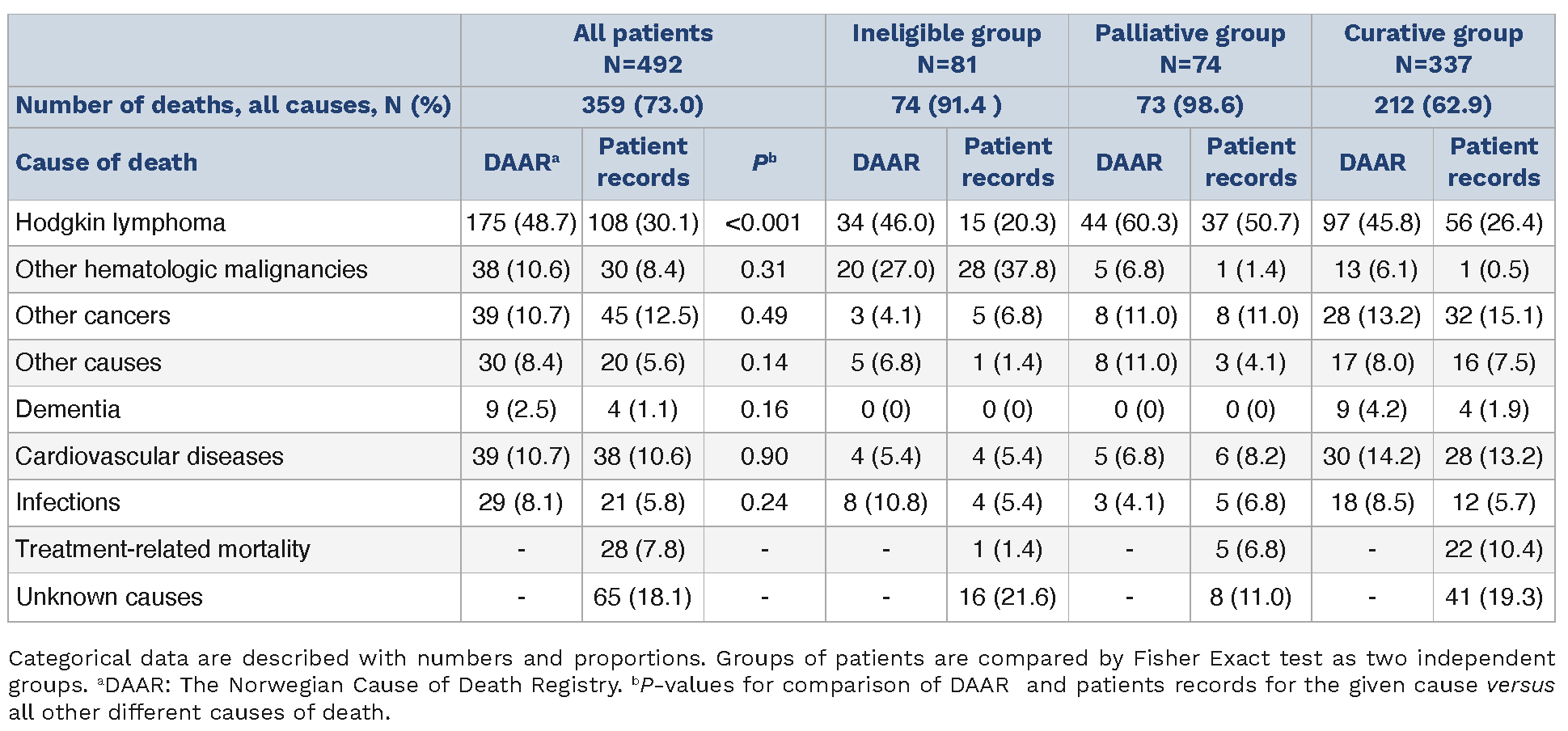Select the "Treatment-related mortality" row label

coord(163,549)
